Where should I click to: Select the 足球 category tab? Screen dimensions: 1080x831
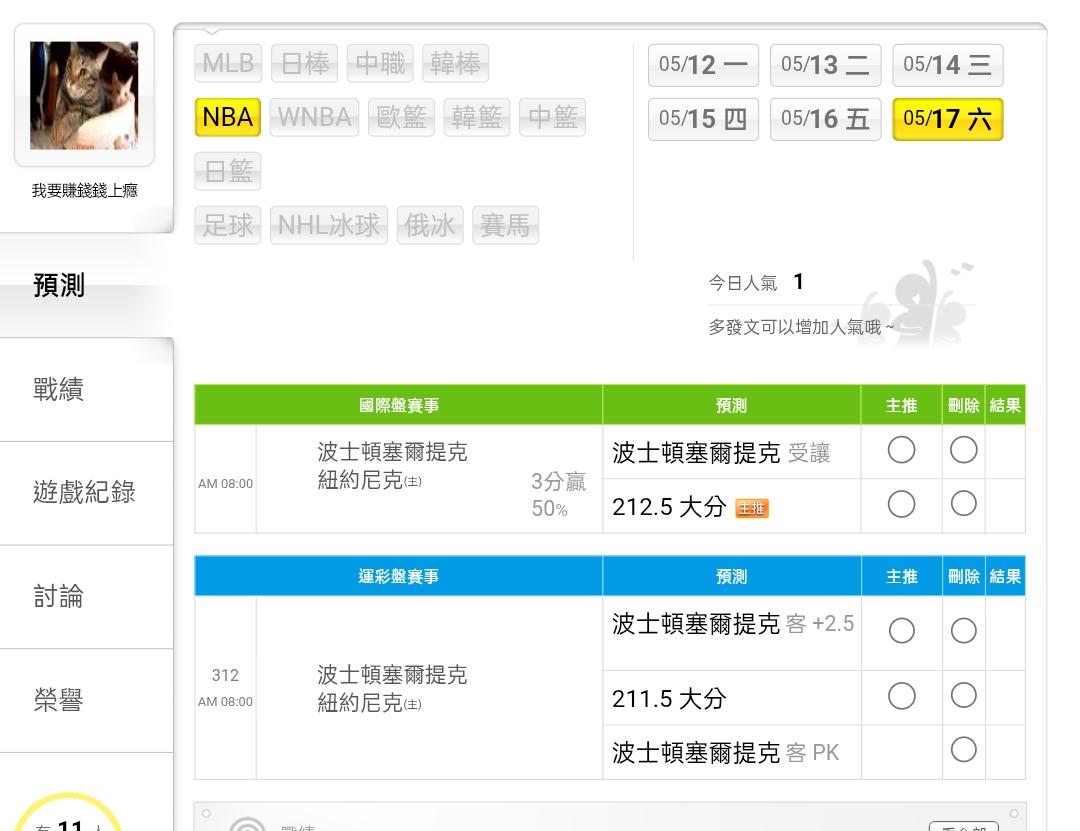pos(228,225)
